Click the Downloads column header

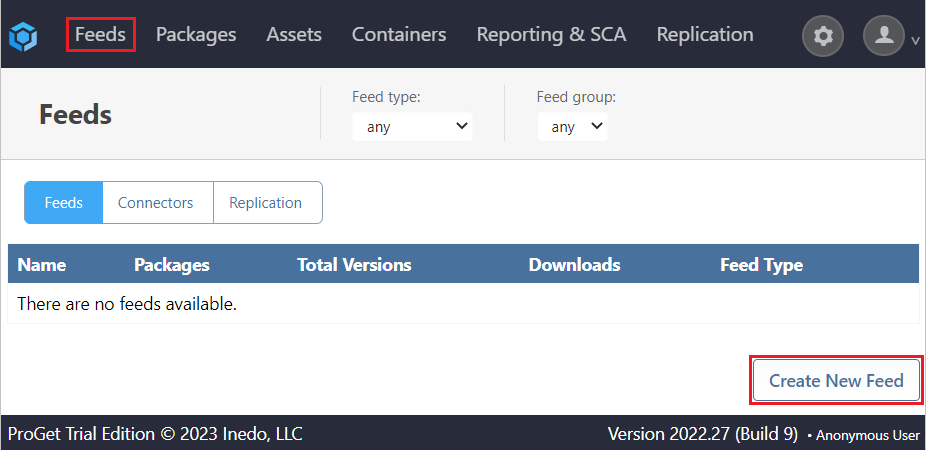click(574, 265)
